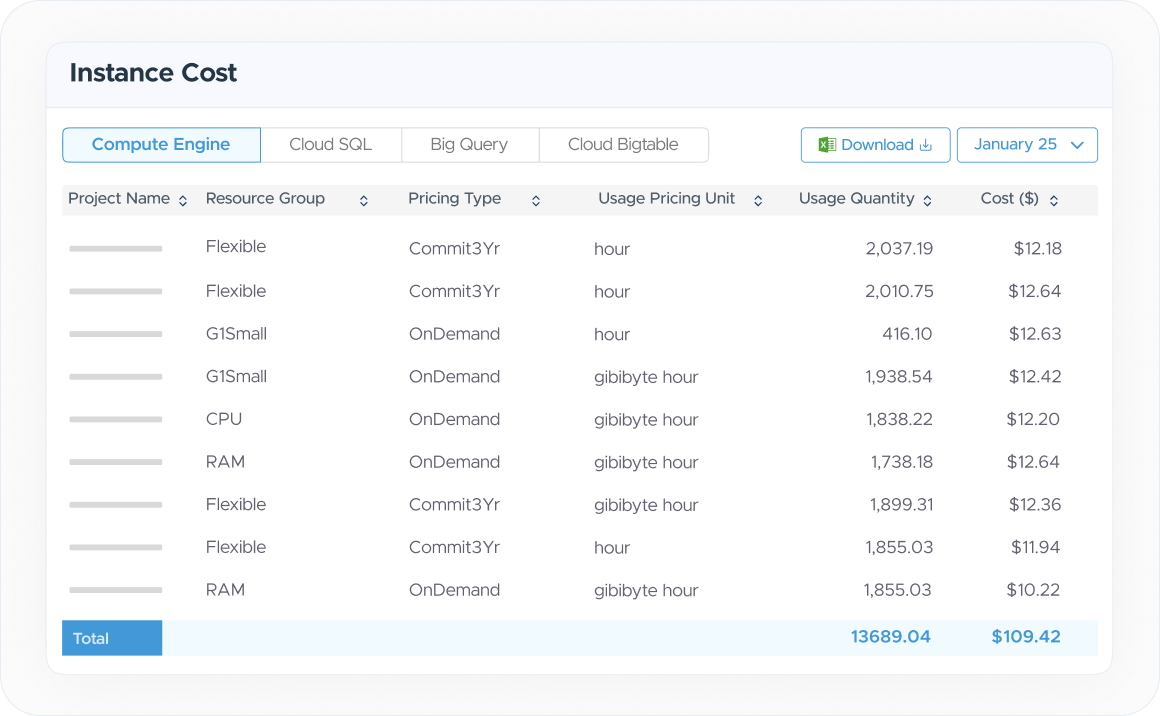Screen dimensions: 1160x716
Task: Click the Usage Quantity column header
Action: point(857,198)
